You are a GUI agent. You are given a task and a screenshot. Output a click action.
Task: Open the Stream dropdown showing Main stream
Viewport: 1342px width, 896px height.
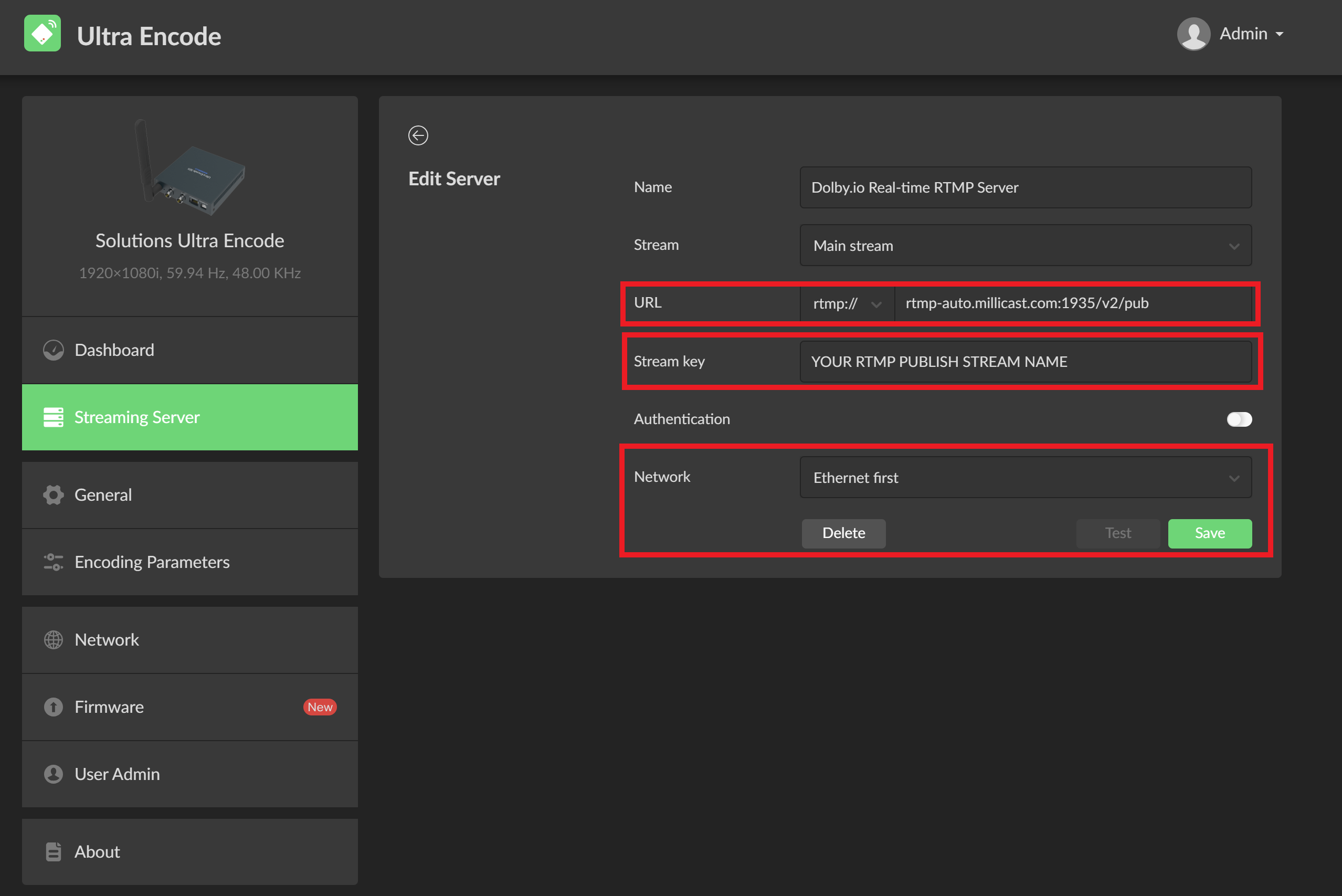(1025, 246)
